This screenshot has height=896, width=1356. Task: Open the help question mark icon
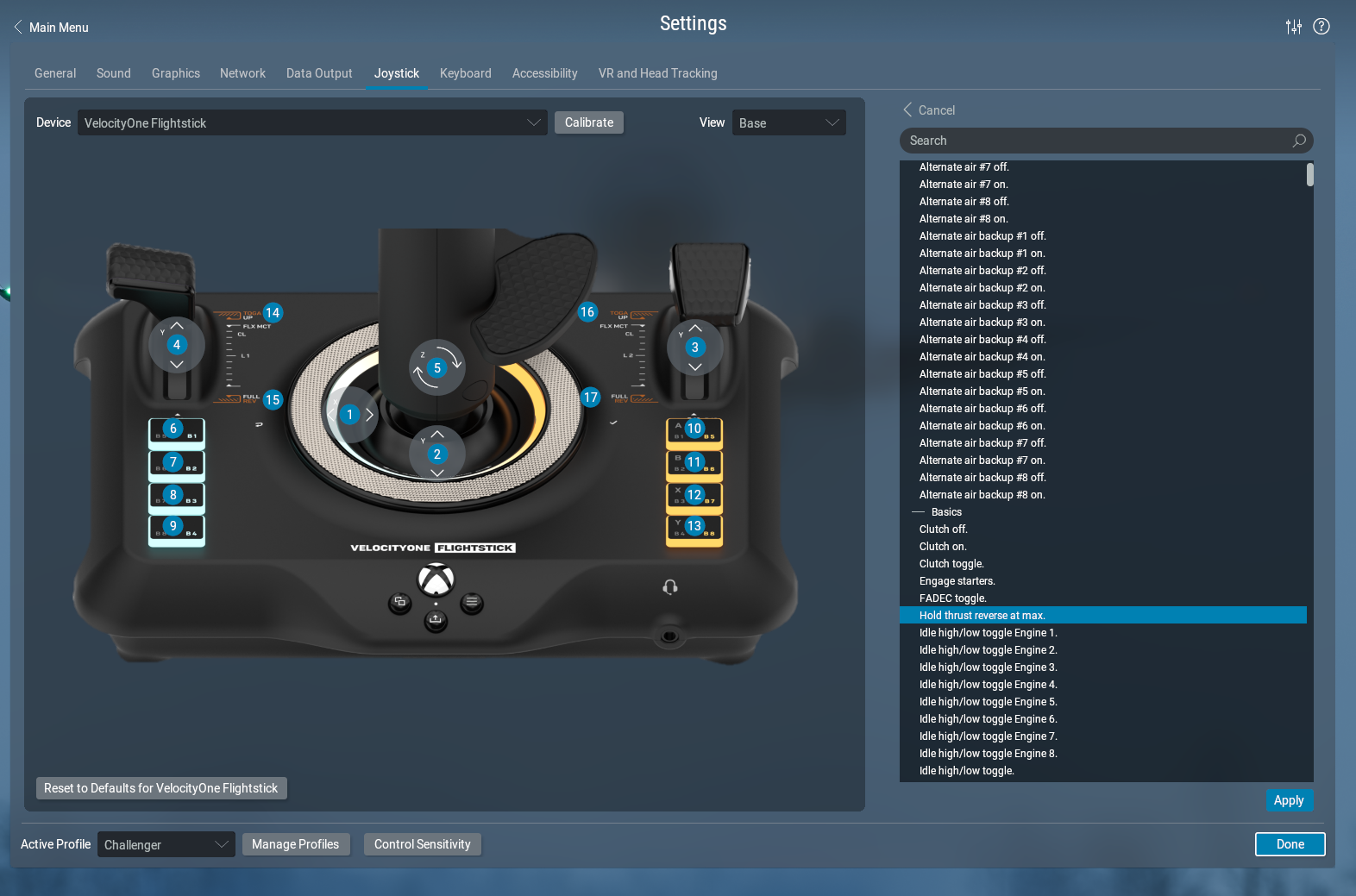pos(1321,27)
